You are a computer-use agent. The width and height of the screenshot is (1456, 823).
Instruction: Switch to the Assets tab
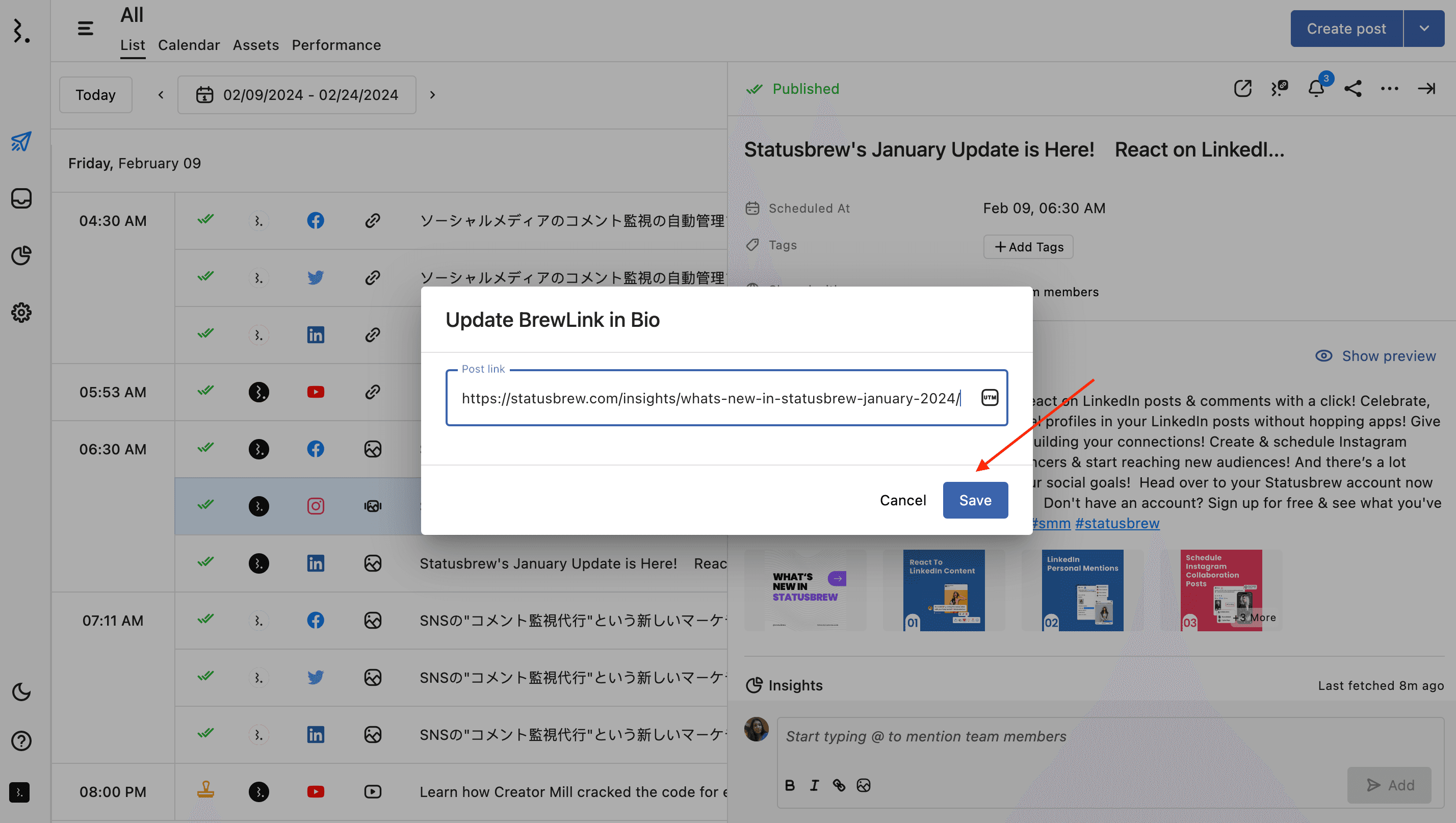[256, 45]
